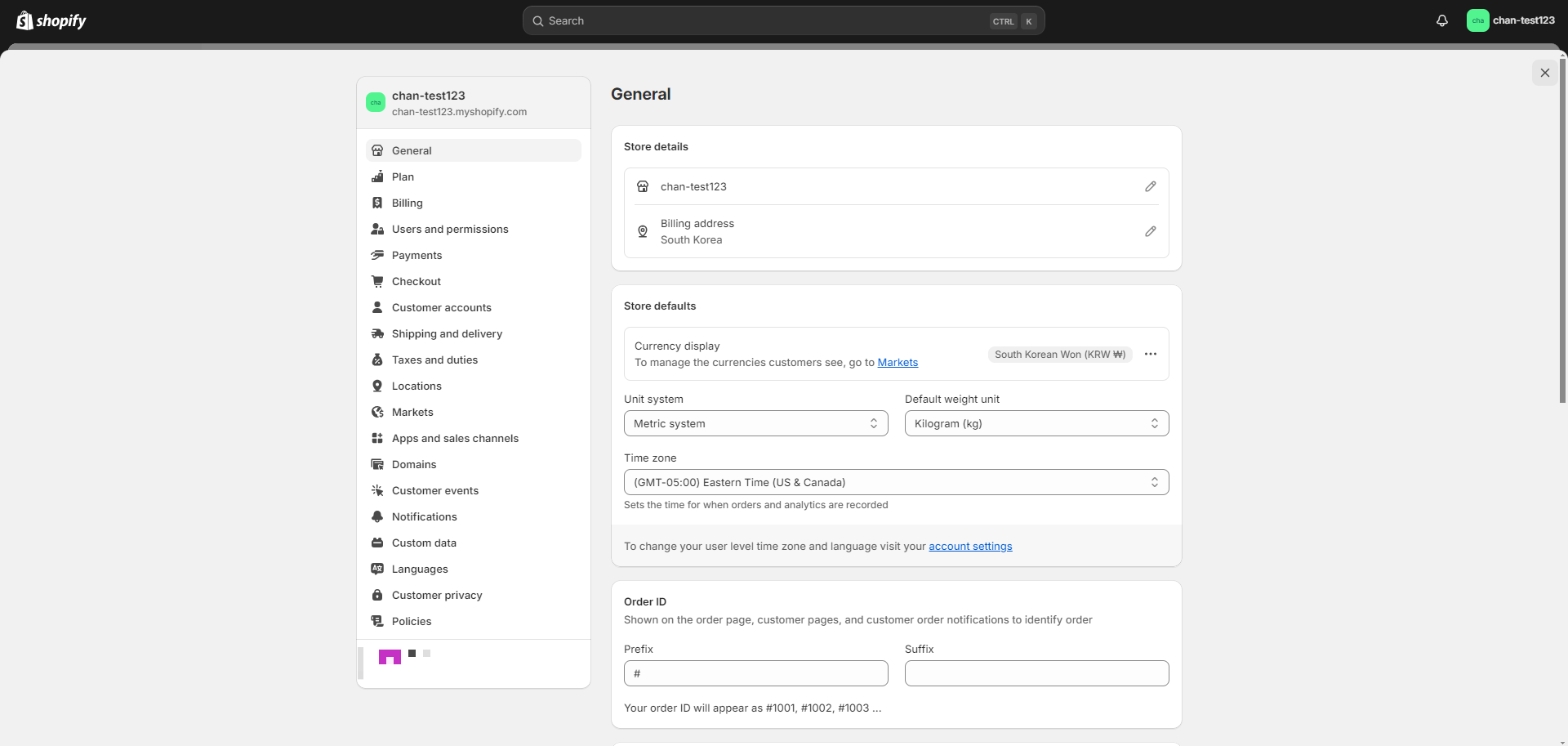Viewport: 1568px width, 746px height.
Task: Click the store name row chan-test123
Action: [896, 186]
